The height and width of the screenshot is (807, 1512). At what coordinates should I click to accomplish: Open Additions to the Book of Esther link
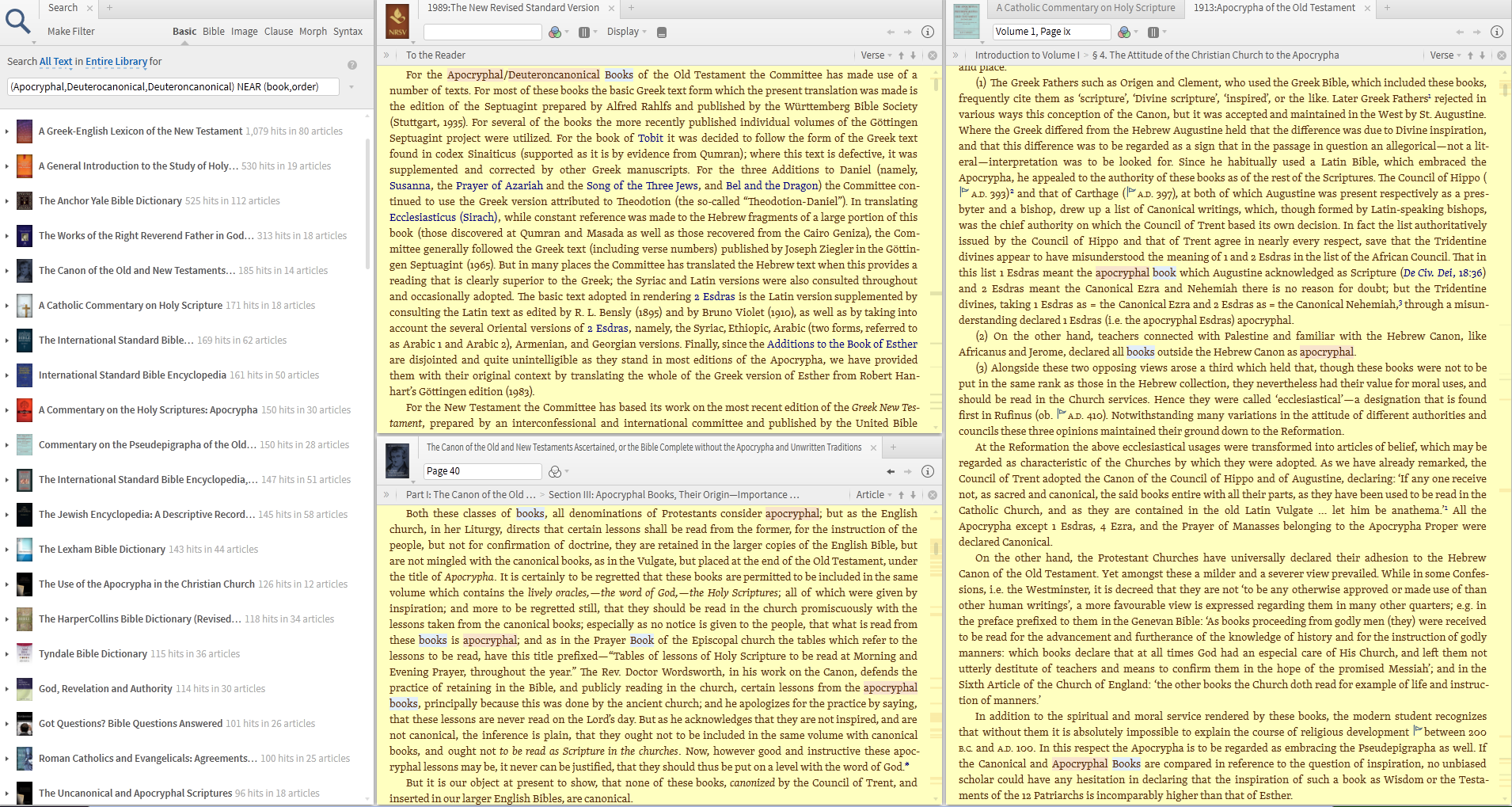[842, 344]
